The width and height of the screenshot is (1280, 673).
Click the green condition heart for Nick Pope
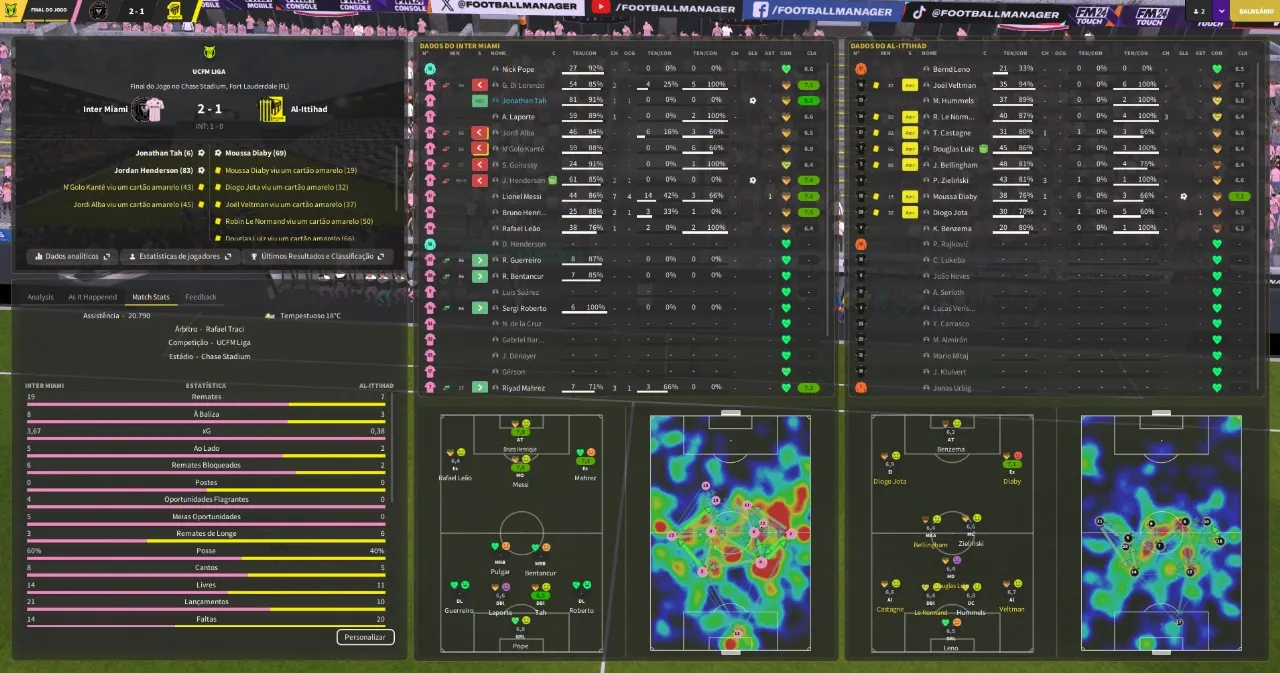click(786, 69)
